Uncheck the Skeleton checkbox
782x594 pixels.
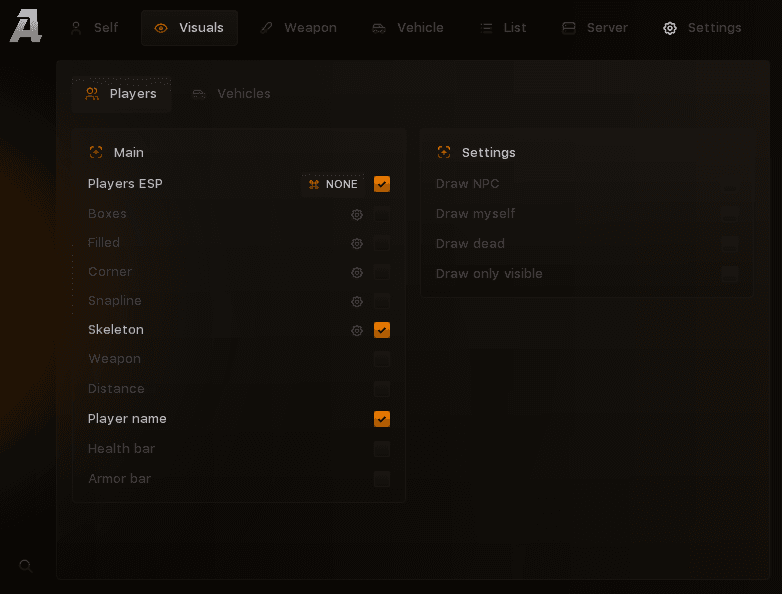(382, 330)
